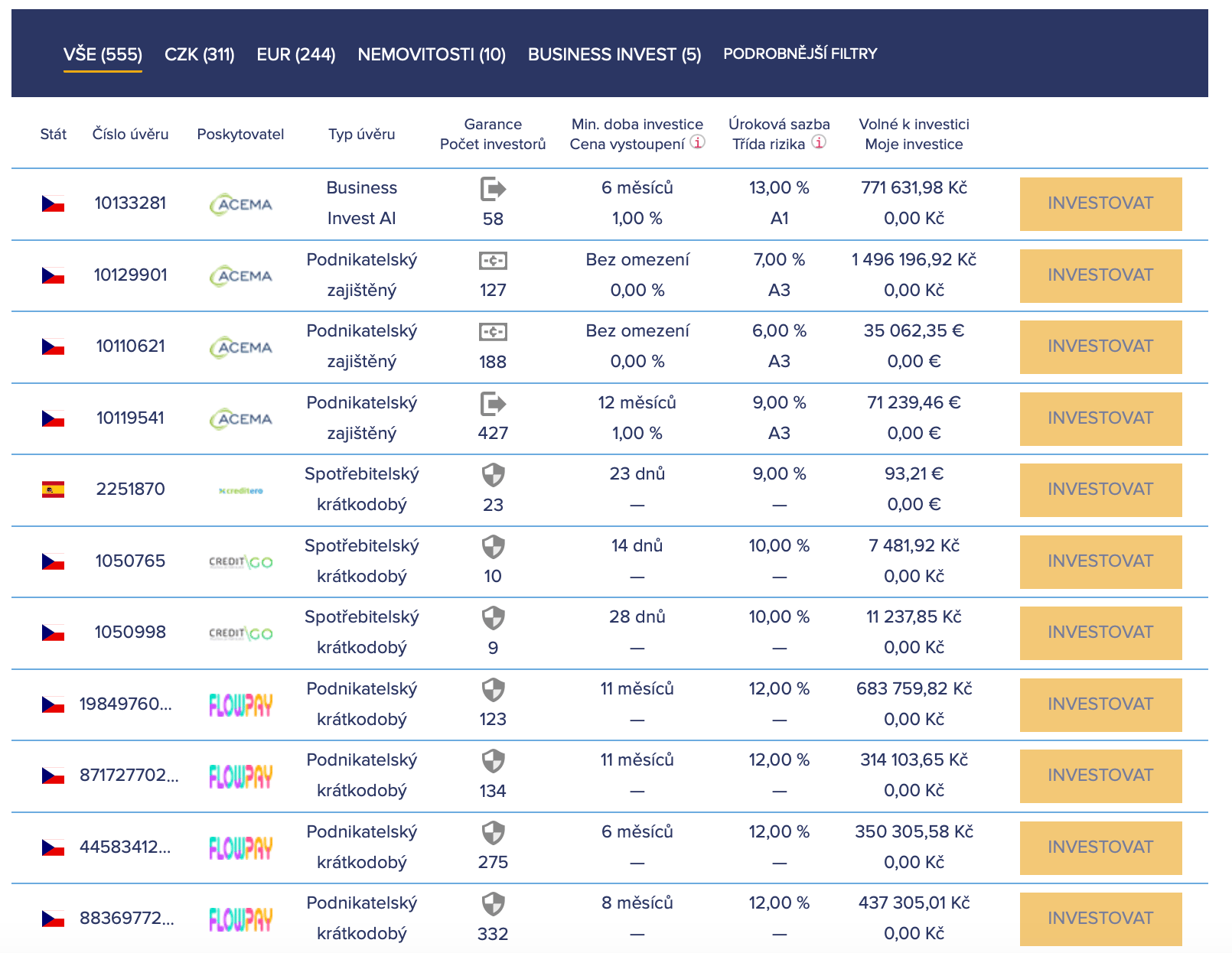Click shield guarantee icon for loan 2251870
The height and width of the screenshot is (953, 1232).
(493, 475)
